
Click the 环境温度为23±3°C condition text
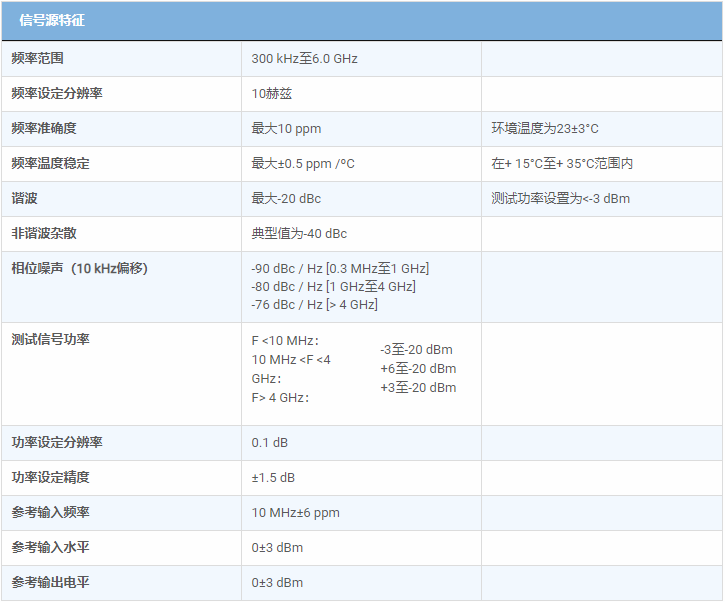[x=544, y=129]
